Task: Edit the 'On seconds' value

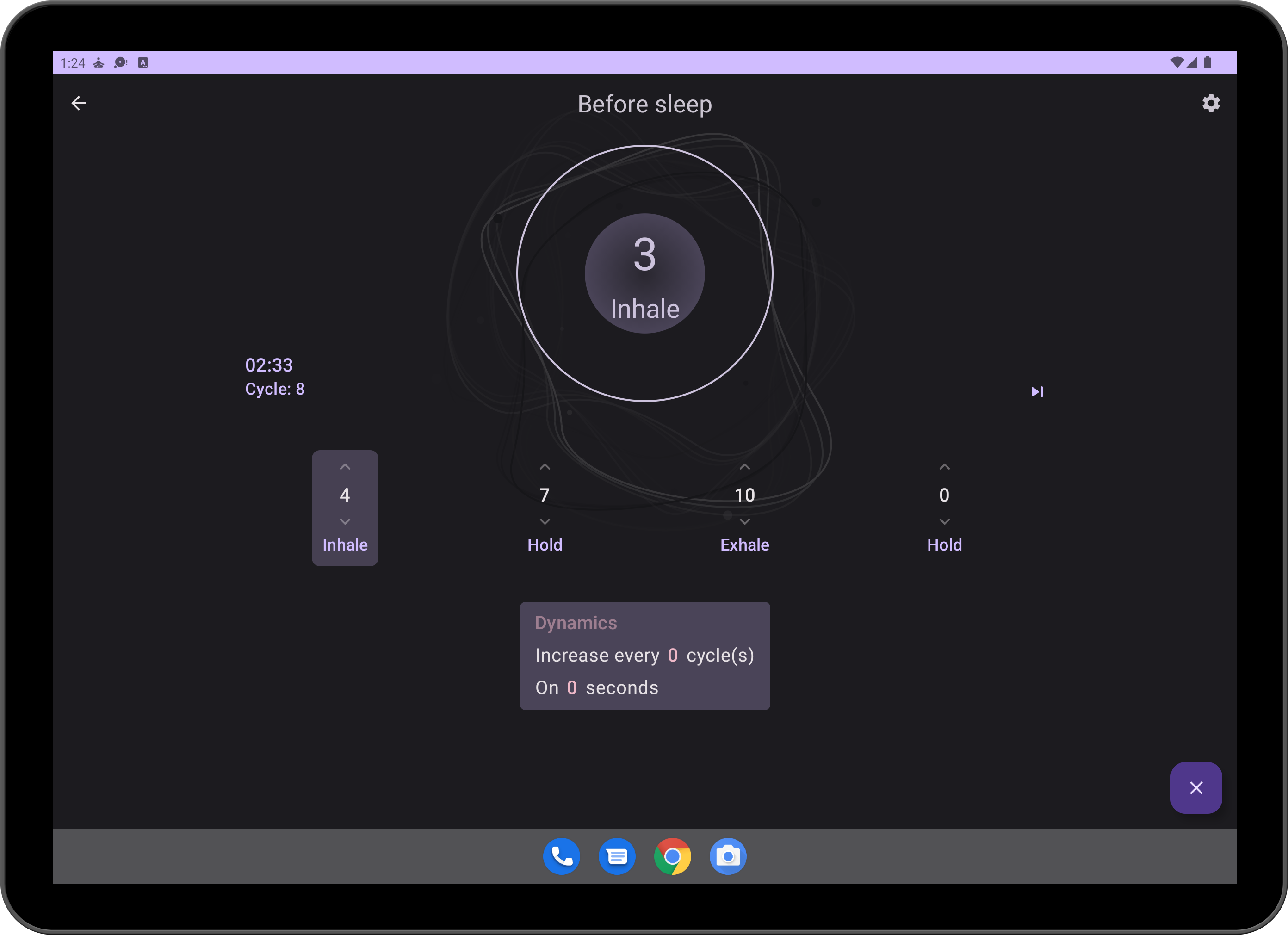Action: 571,688
